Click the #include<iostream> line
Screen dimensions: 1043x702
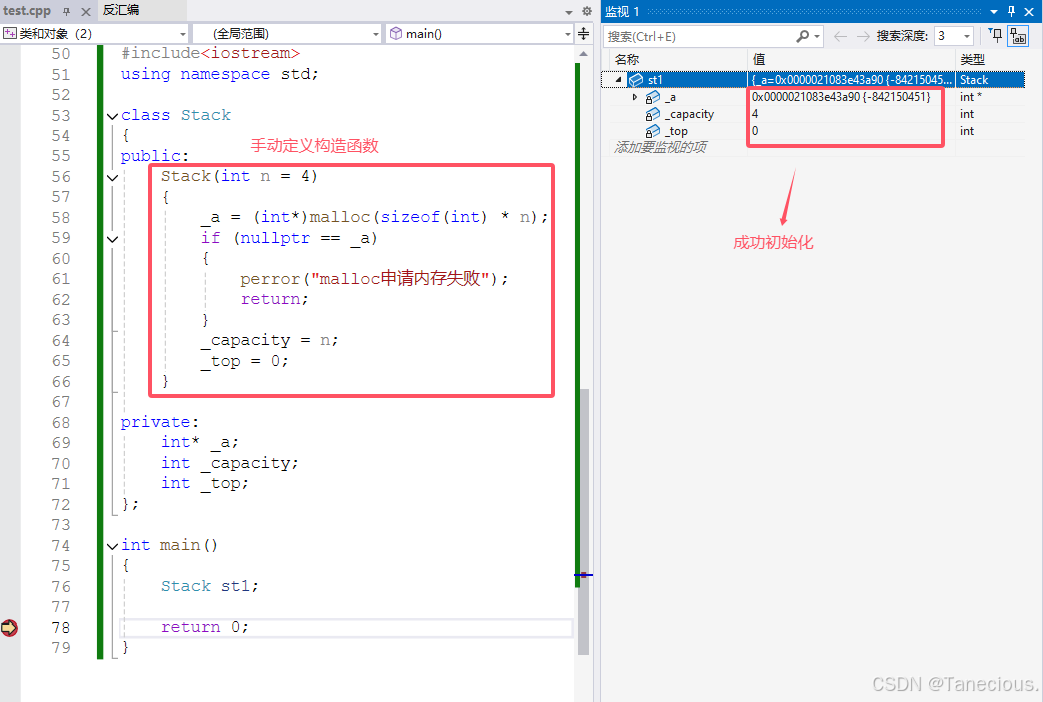pos(210,53)
